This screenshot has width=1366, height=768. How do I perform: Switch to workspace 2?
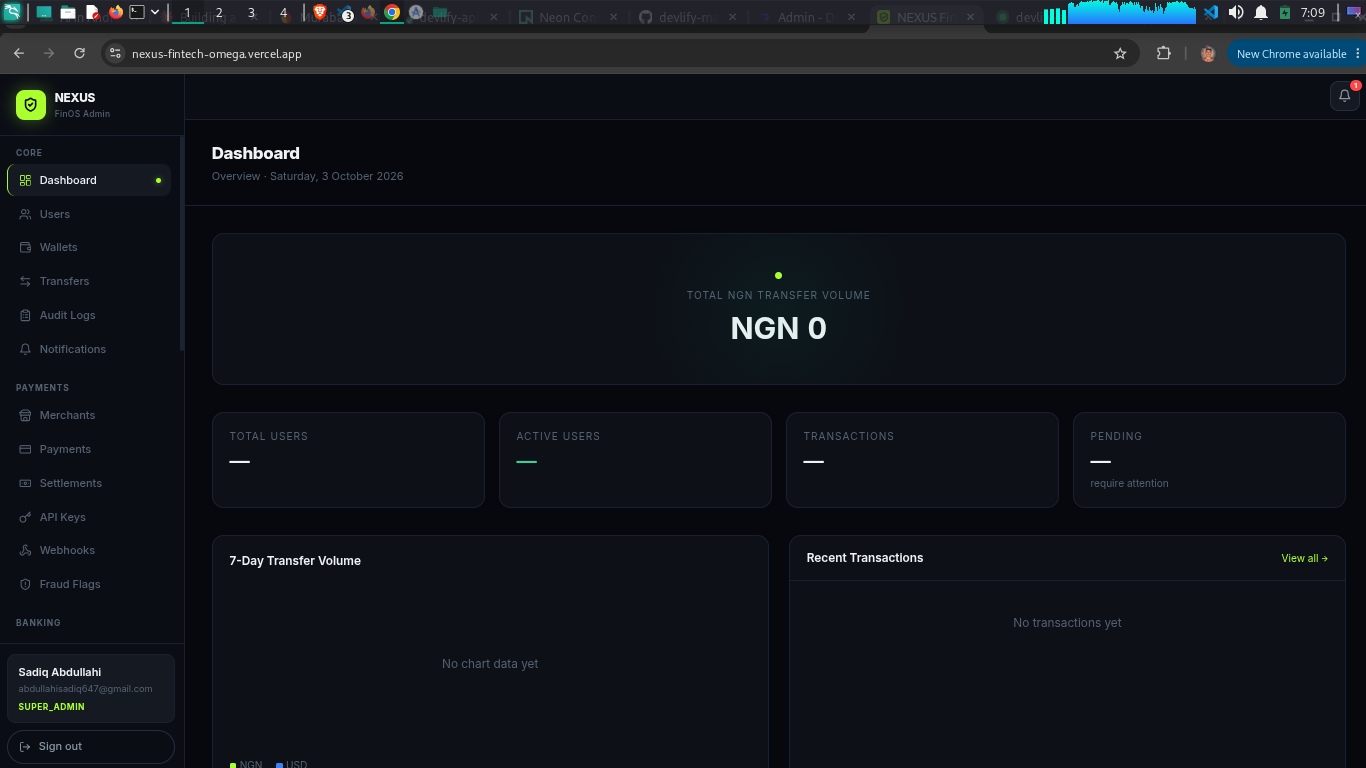coord(219,13)
